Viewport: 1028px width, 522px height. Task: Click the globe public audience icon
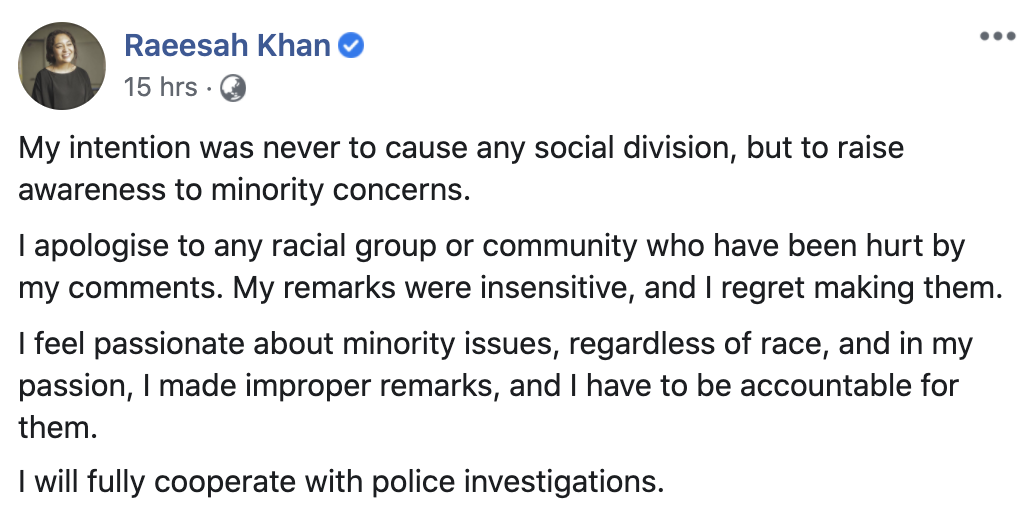pos(233,89)
